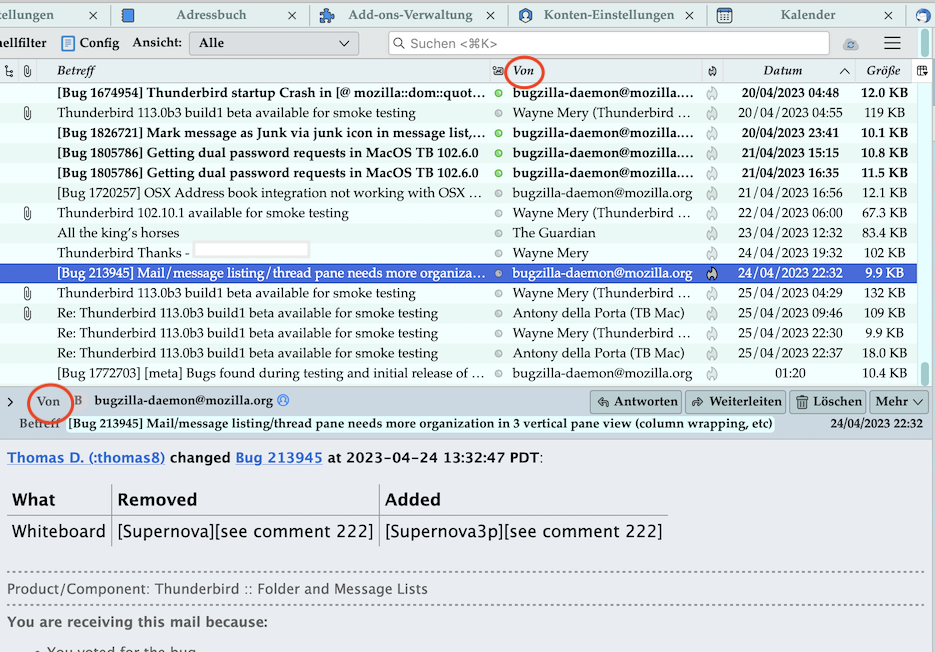Open the column picker in list header
This screenshot has width=935, height=652.
(x=922, y=71)
